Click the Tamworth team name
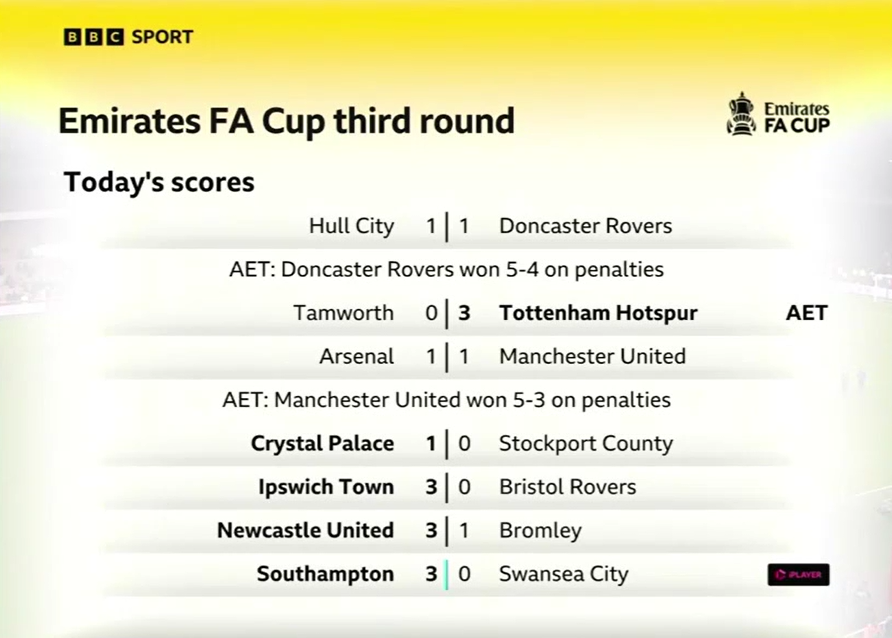Viewport: 892px width, 638px height. (x=344, y=313)
